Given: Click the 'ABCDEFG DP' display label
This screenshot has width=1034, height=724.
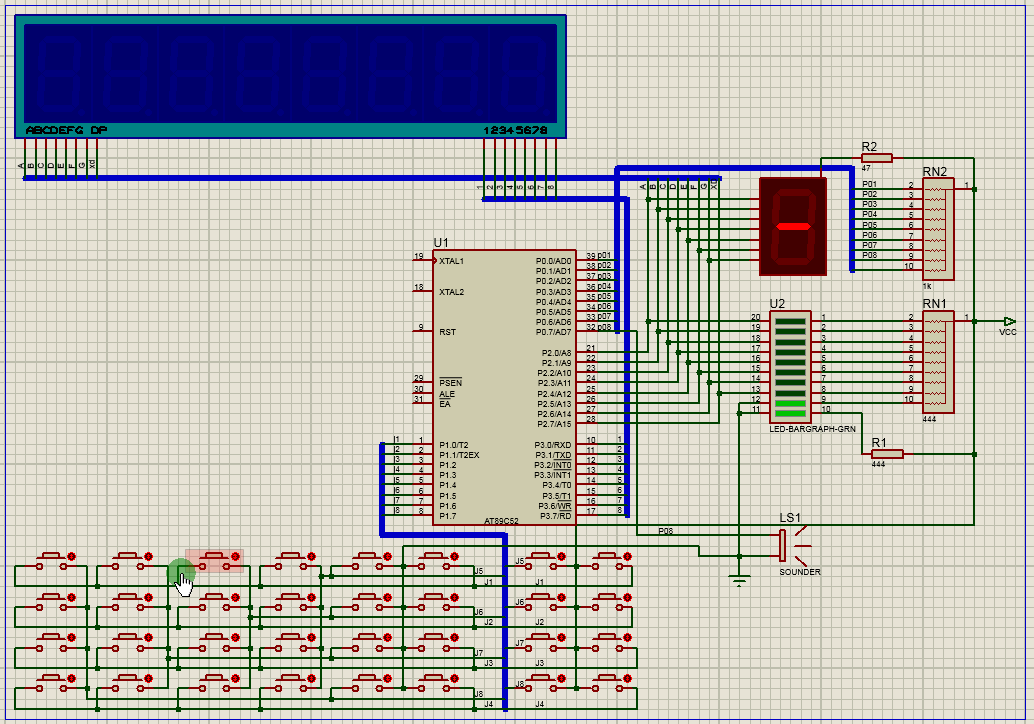Looking at the screenshot, I should pyautogui.click(x=66, y=130).
